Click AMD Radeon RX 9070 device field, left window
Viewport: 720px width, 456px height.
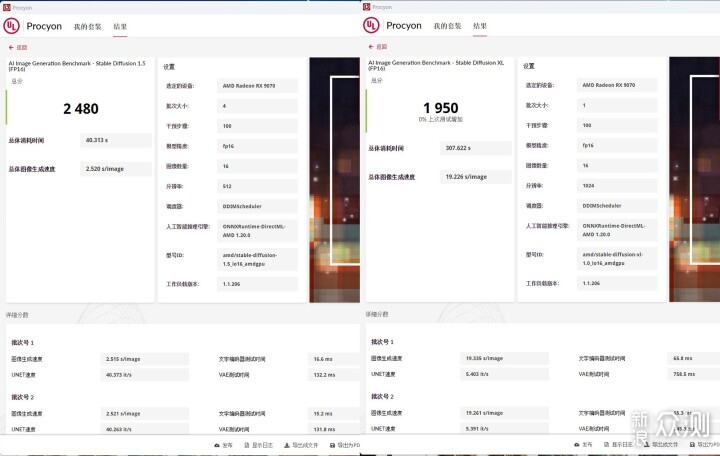(257, 86)
